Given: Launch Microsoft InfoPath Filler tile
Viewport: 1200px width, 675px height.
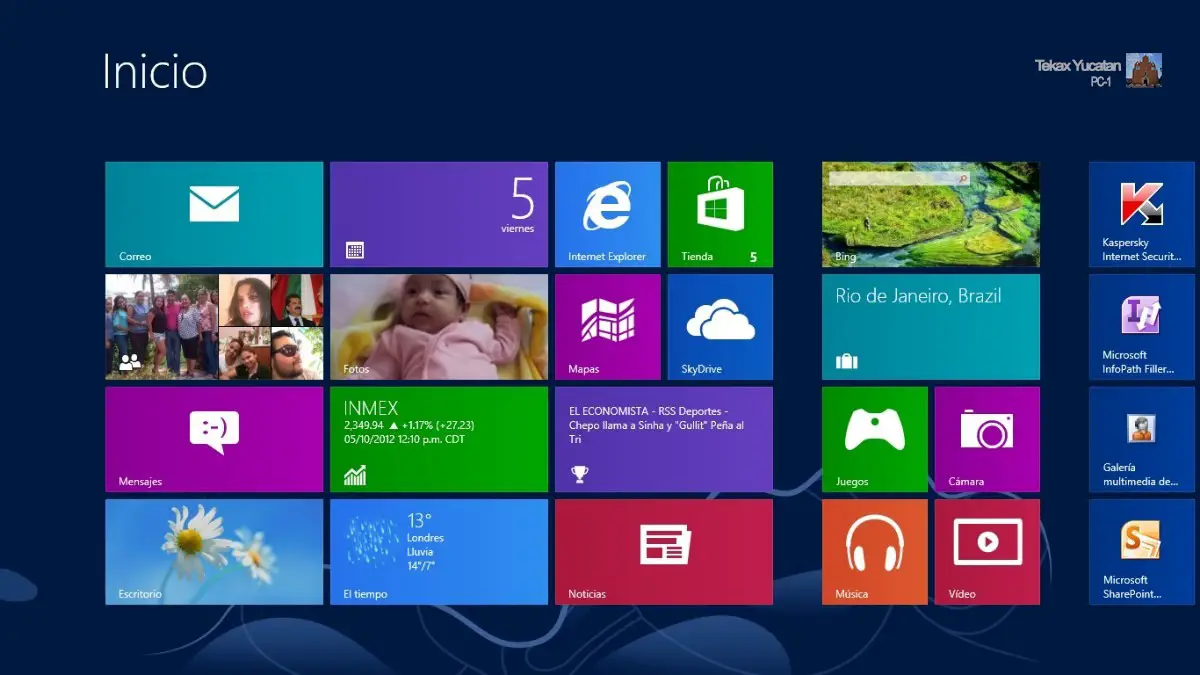Looking at the screenshot, I should (x=1141, y=327).
